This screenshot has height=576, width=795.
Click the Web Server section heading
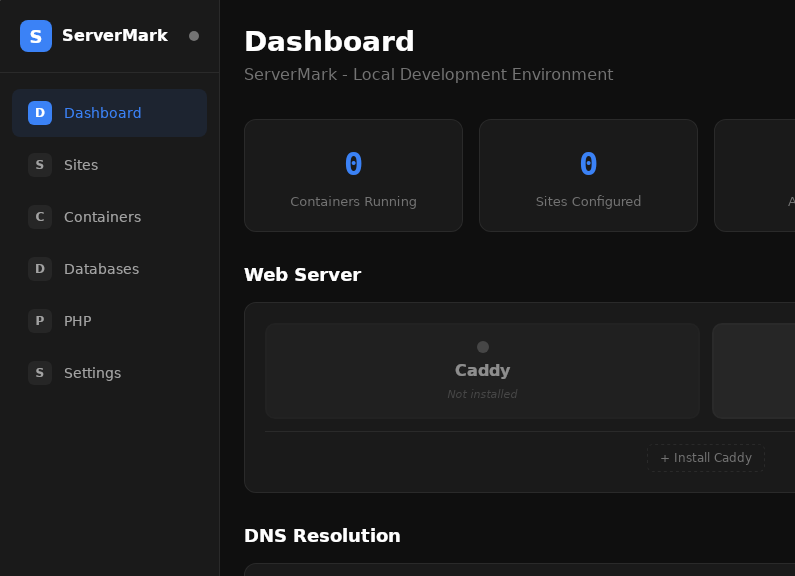coord(303,274)
